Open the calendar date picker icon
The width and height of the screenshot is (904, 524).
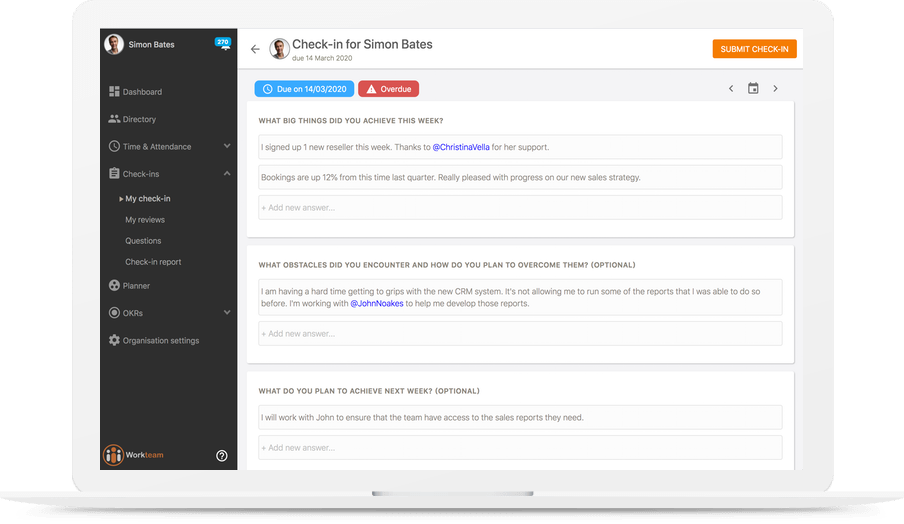(753, 88)
